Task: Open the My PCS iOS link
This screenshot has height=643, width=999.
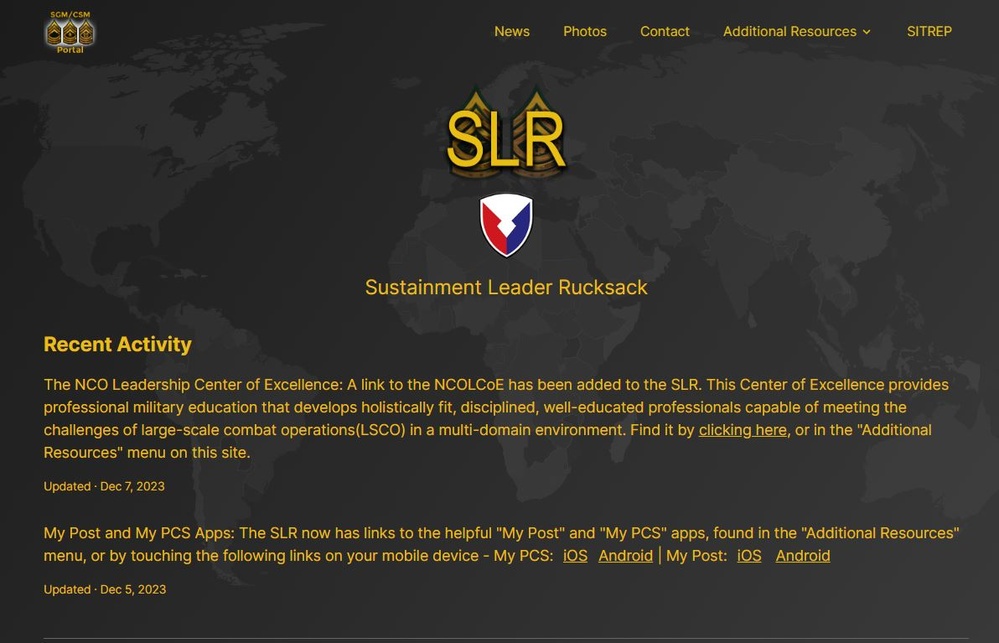Action: (x=575, y=556)
